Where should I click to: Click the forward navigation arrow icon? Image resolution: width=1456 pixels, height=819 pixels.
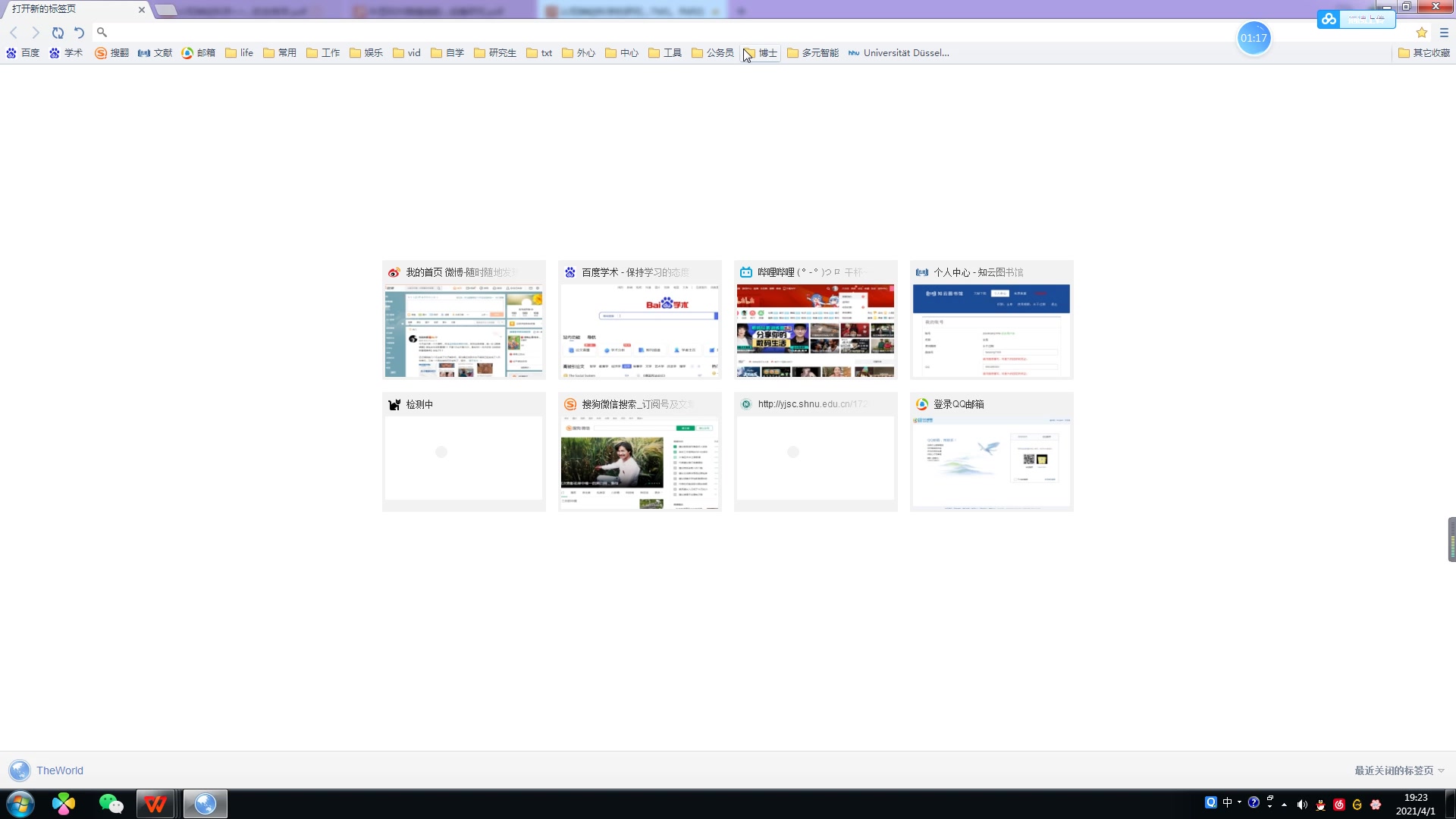point(35,32)
